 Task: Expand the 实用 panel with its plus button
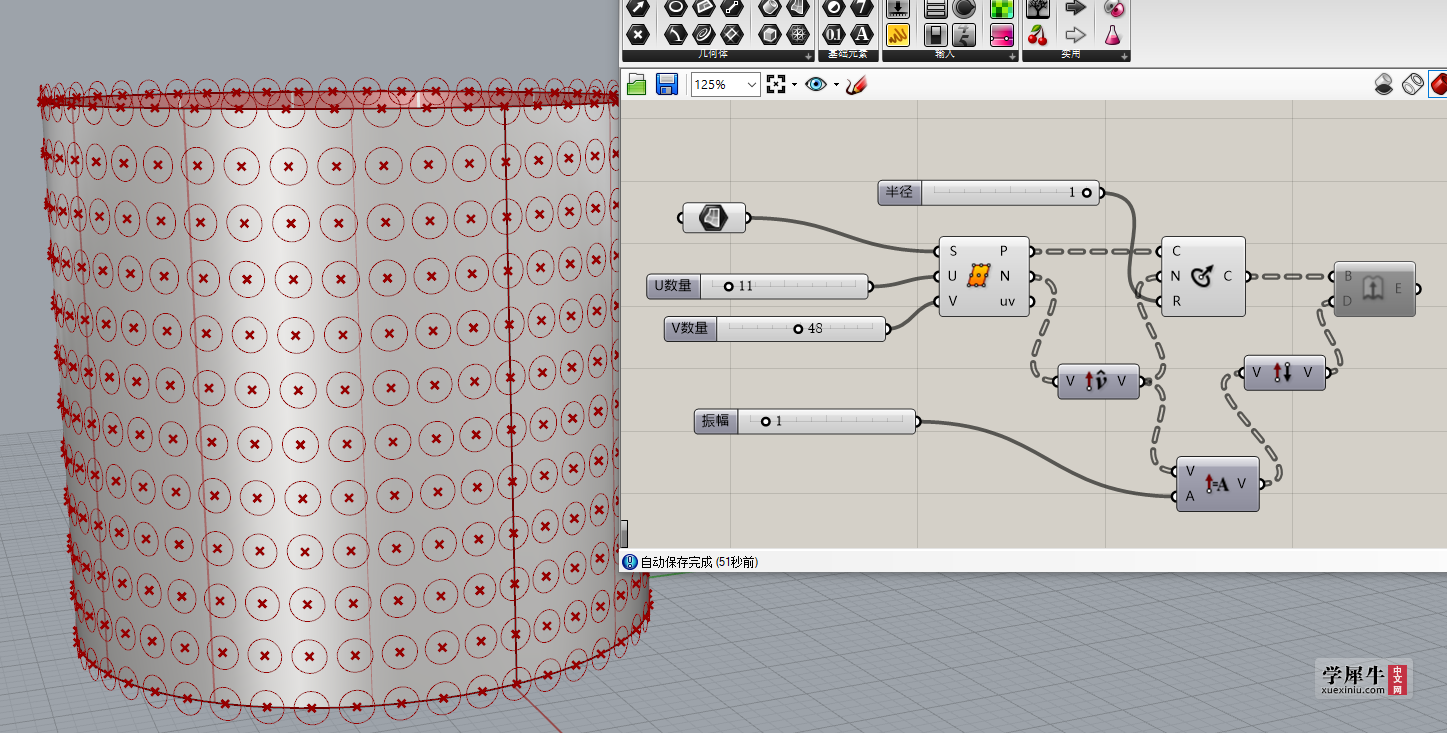coord(1122,57)
